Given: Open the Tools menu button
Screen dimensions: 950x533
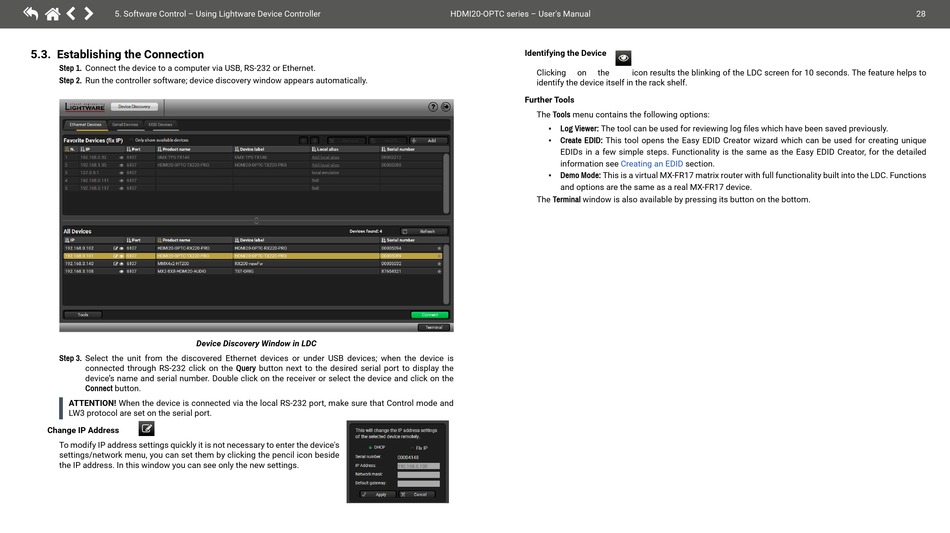Looking at the screenshot, I should pos(83,315).
